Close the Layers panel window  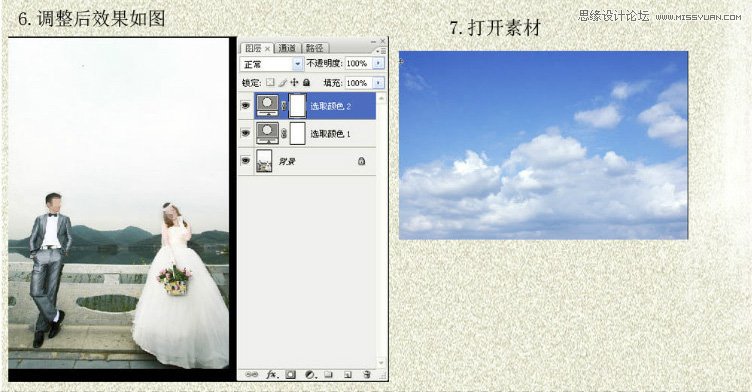383,41
